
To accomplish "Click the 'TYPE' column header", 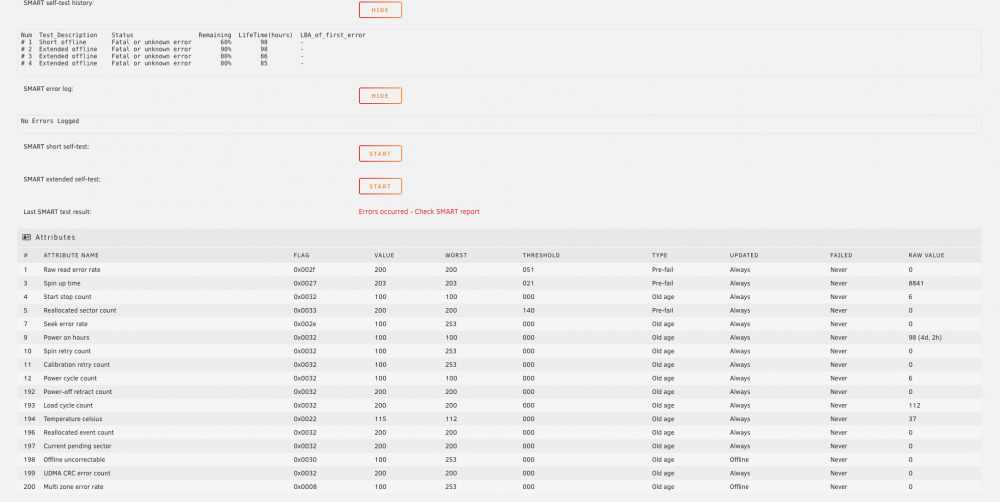I will click(x=659, y=255).
